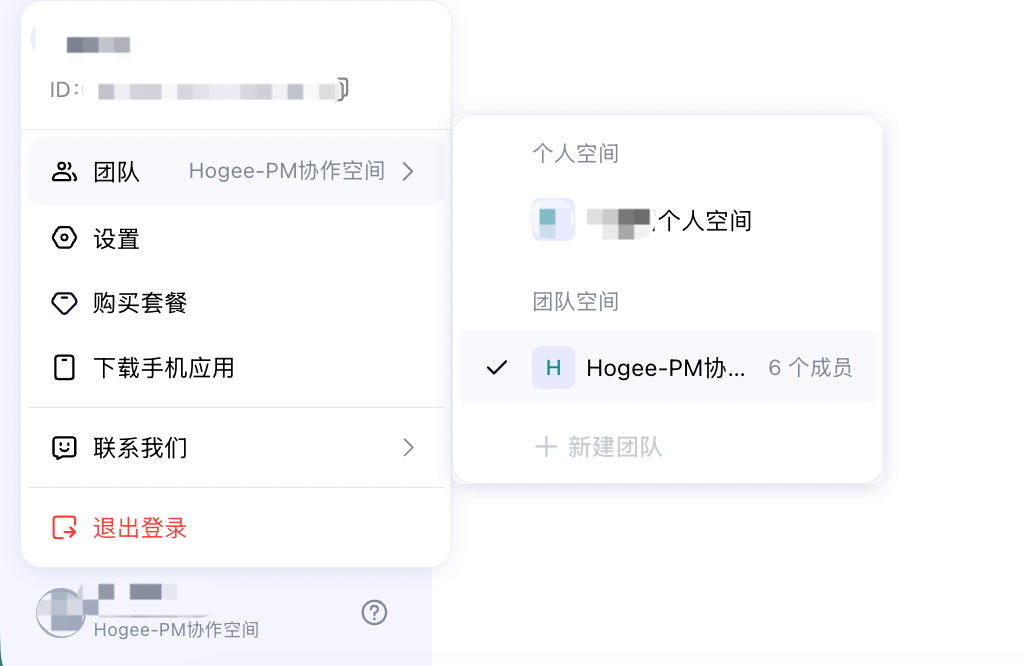The image size is (1024, 666).
Task: Click the plus icon for 新建团队
Action: [x=546, y=447]
